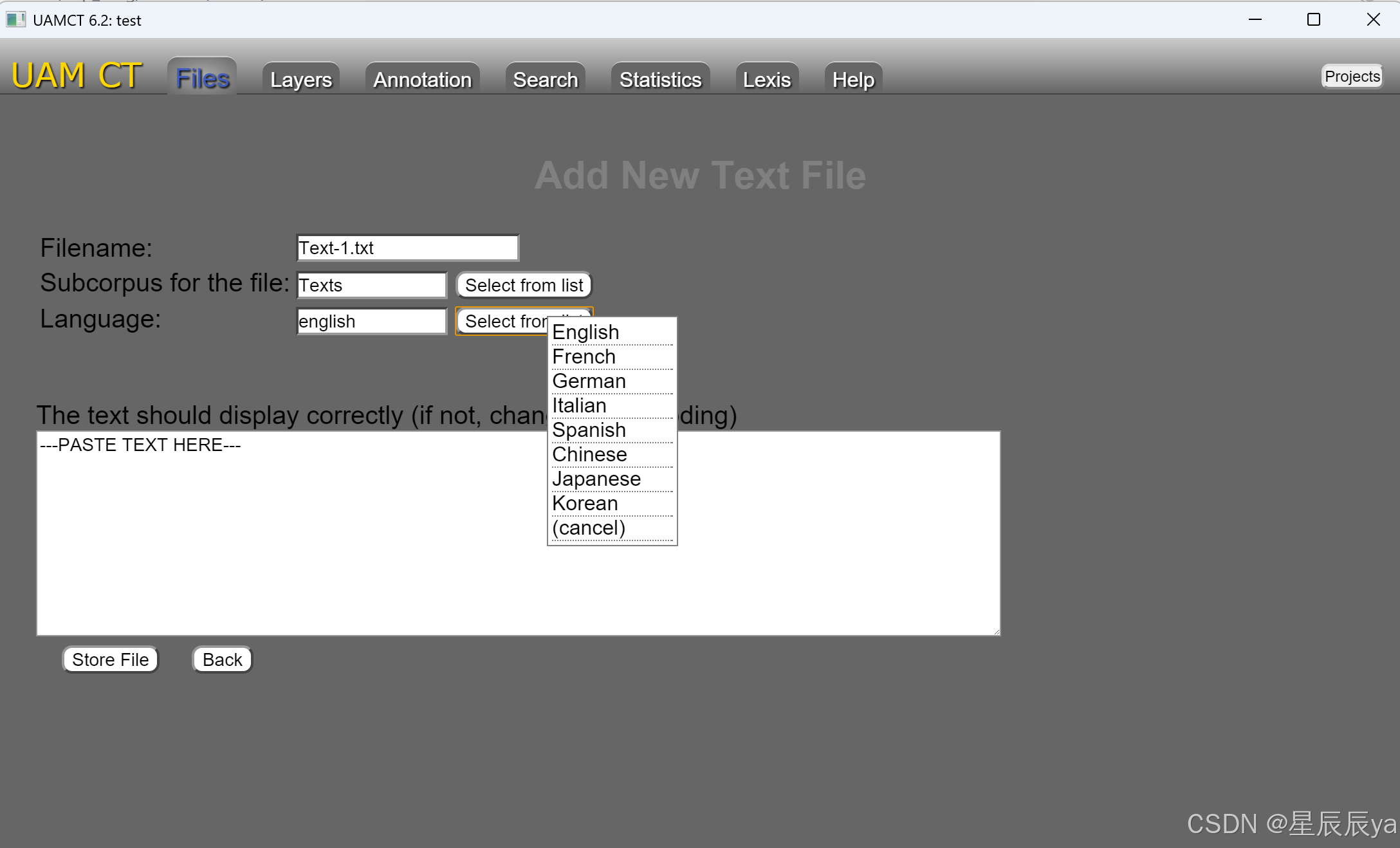Click the Back button
1400x848 pixels.
click(x=221, y=659)
